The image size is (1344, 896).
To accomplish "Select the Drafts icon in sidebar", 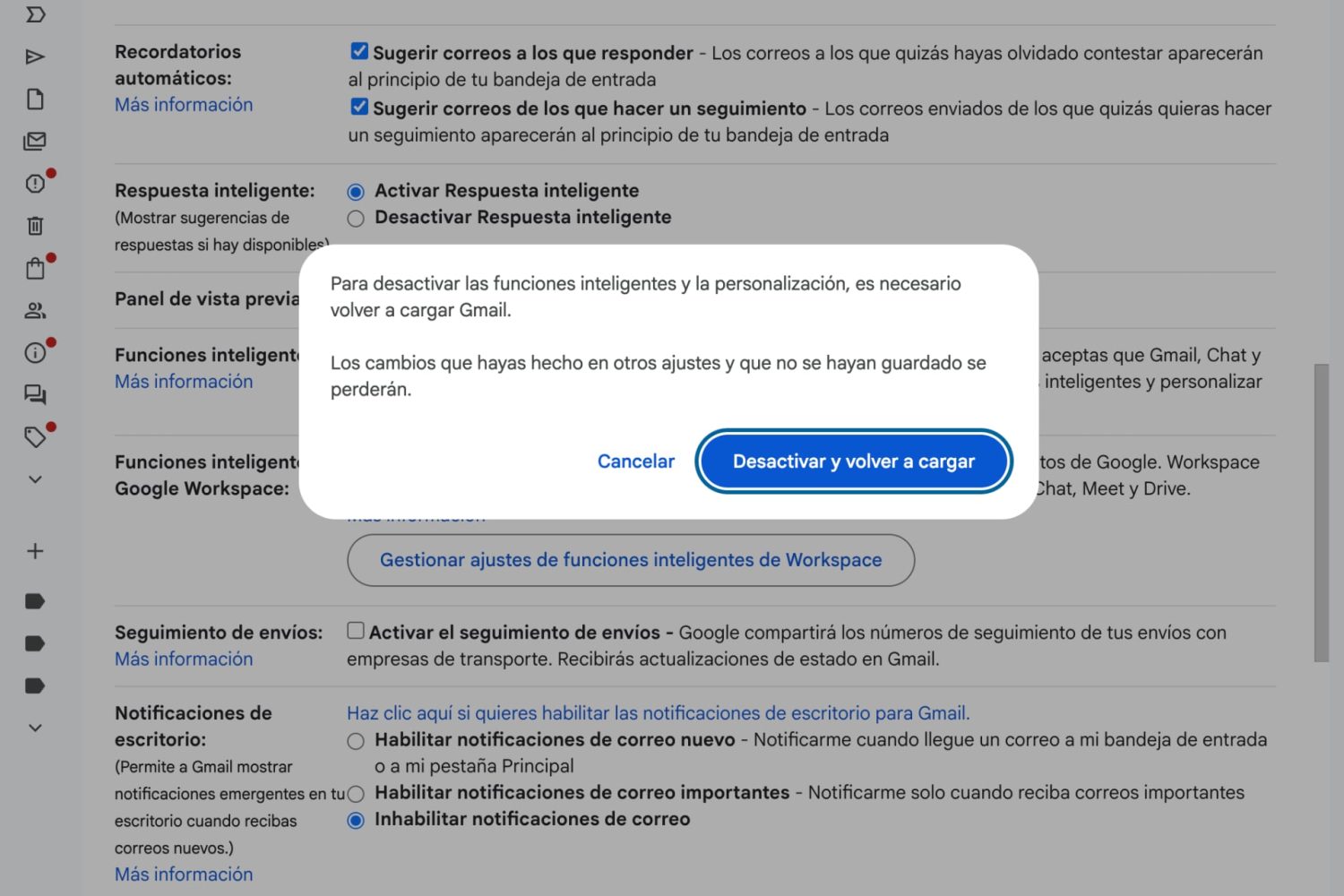I will 35,99.
